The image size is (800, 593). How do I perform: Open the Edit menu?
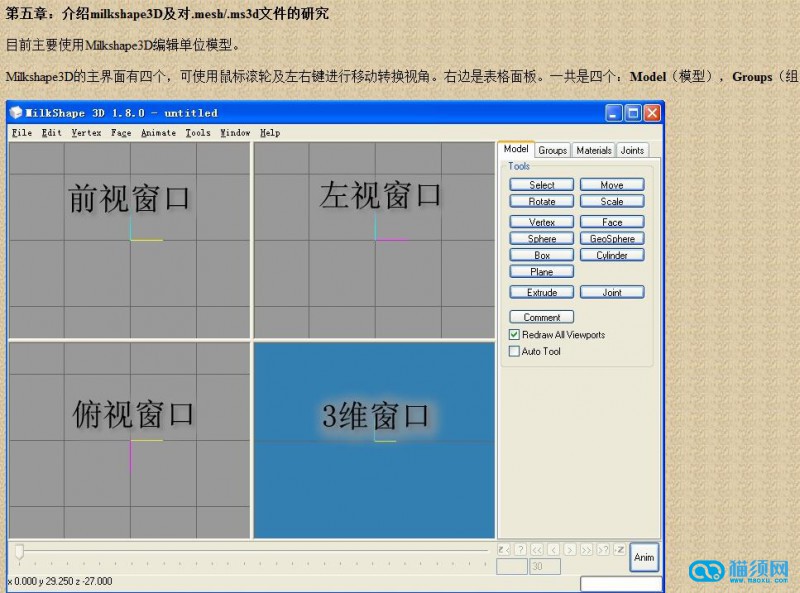(x=52, y=133)
